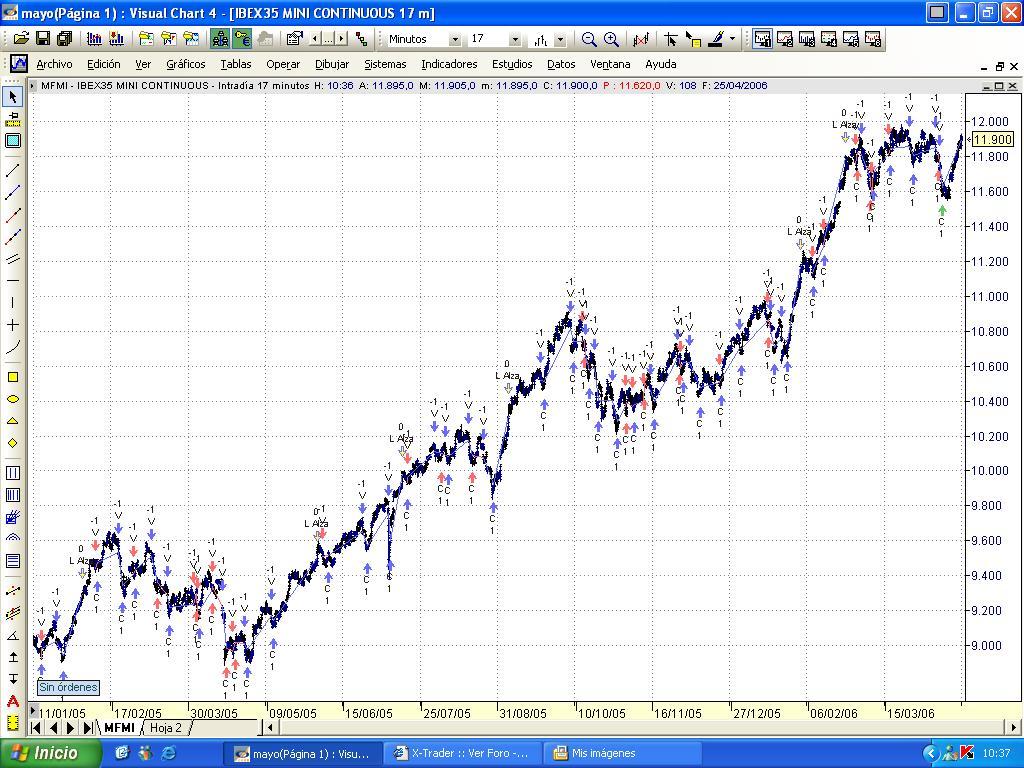1024x768 pixels.
Task: Open the chart type bar dropdown
Action: (x=560, y=40)
